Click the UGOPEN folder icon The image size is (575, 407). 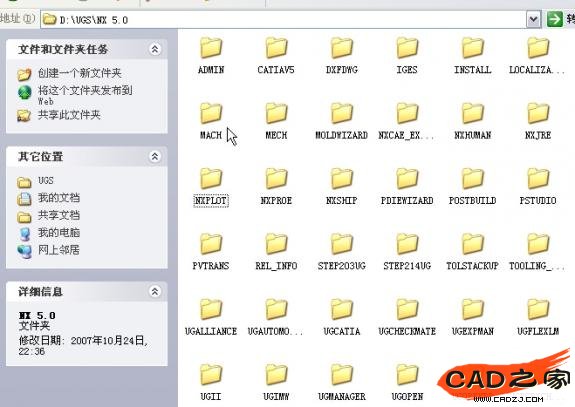click(x=407, y=374)
